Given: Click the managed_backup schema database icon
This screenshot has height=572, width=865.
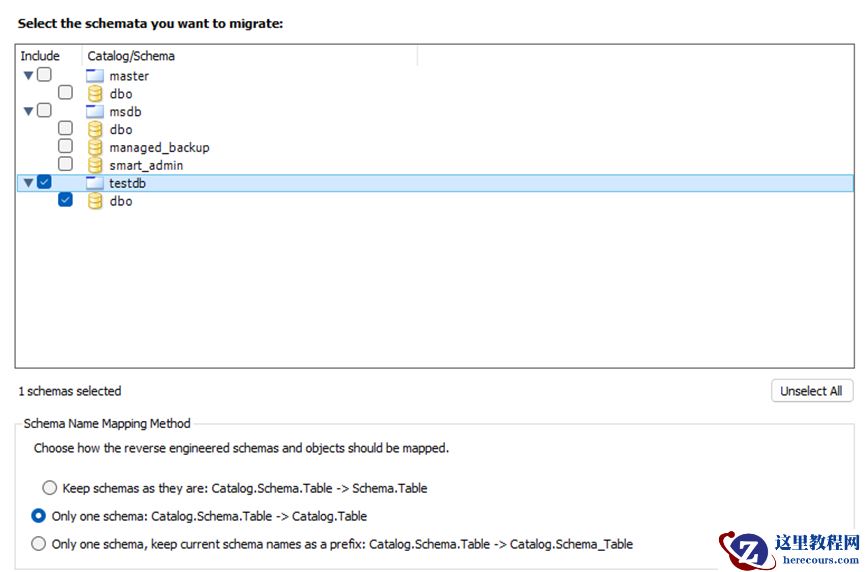Looking at the screenshot, I should pos(95,148).
